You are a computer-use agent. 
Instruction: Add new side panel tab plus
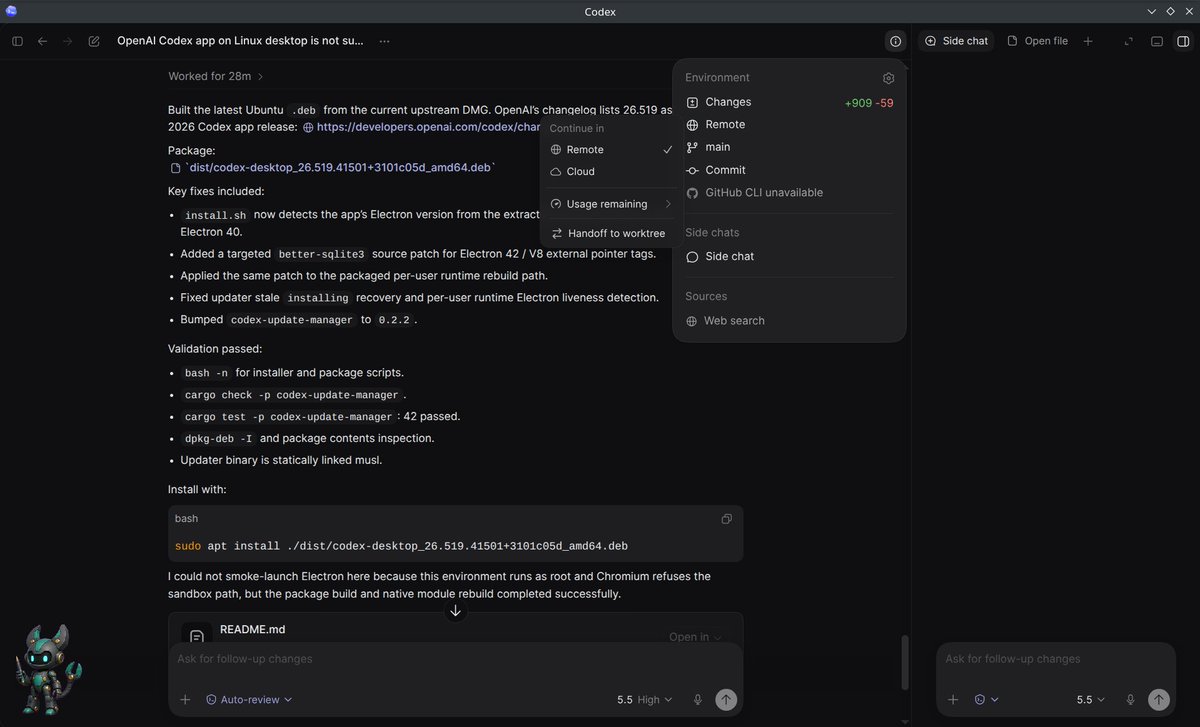[1088, 41]
